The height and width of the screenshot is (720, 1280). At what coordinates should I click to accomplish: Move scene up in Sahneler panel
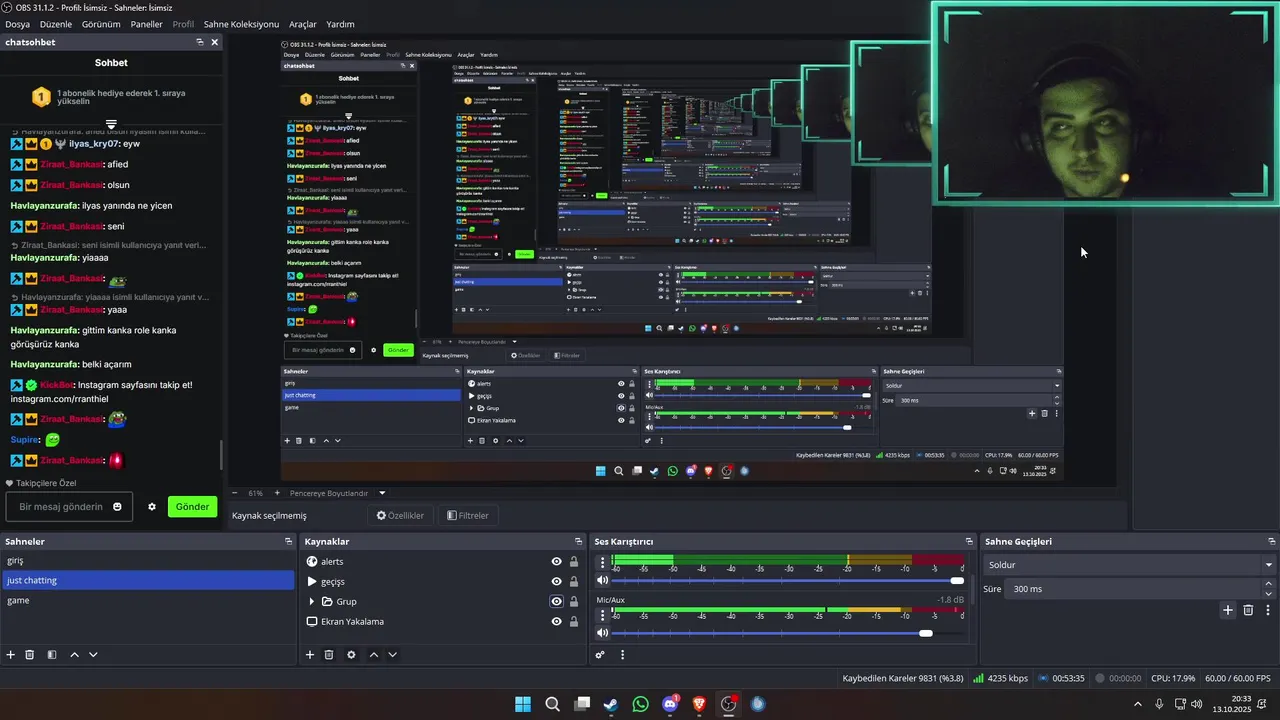tap(74, 655)
